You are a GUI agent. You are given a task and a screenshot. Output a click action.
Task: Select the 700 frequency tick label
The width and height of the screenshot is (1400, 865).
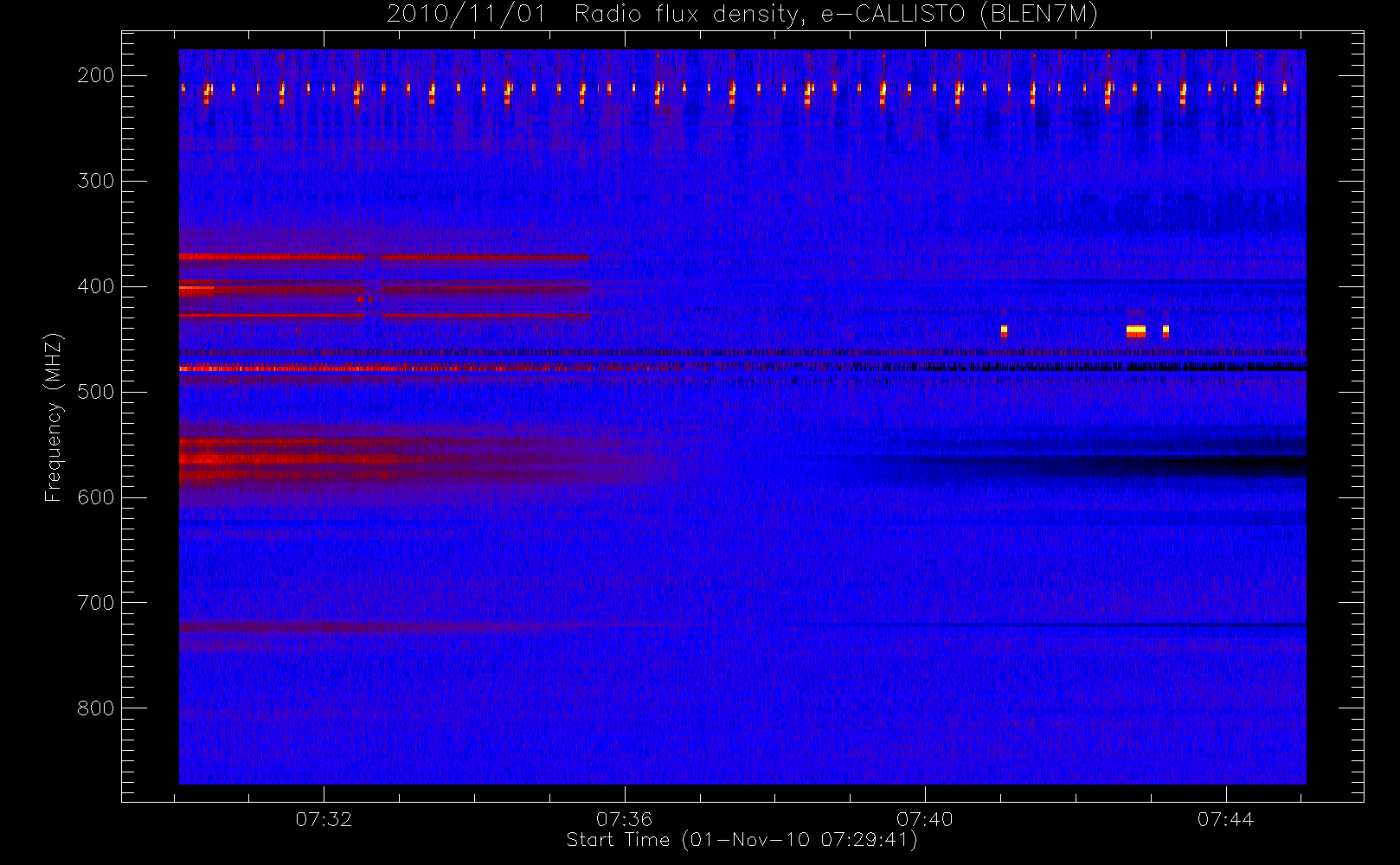tap(96, 603)
